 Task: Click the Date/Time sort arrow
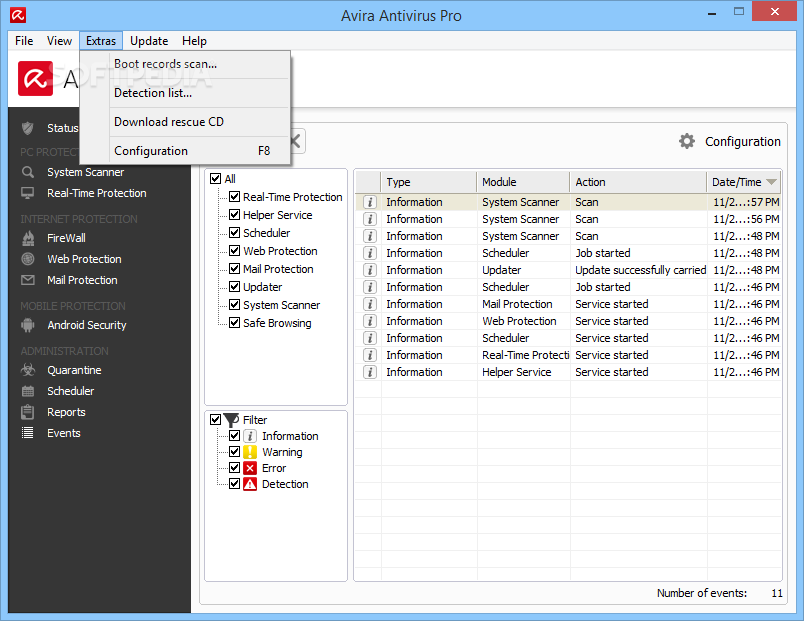[x=771, y=182]
